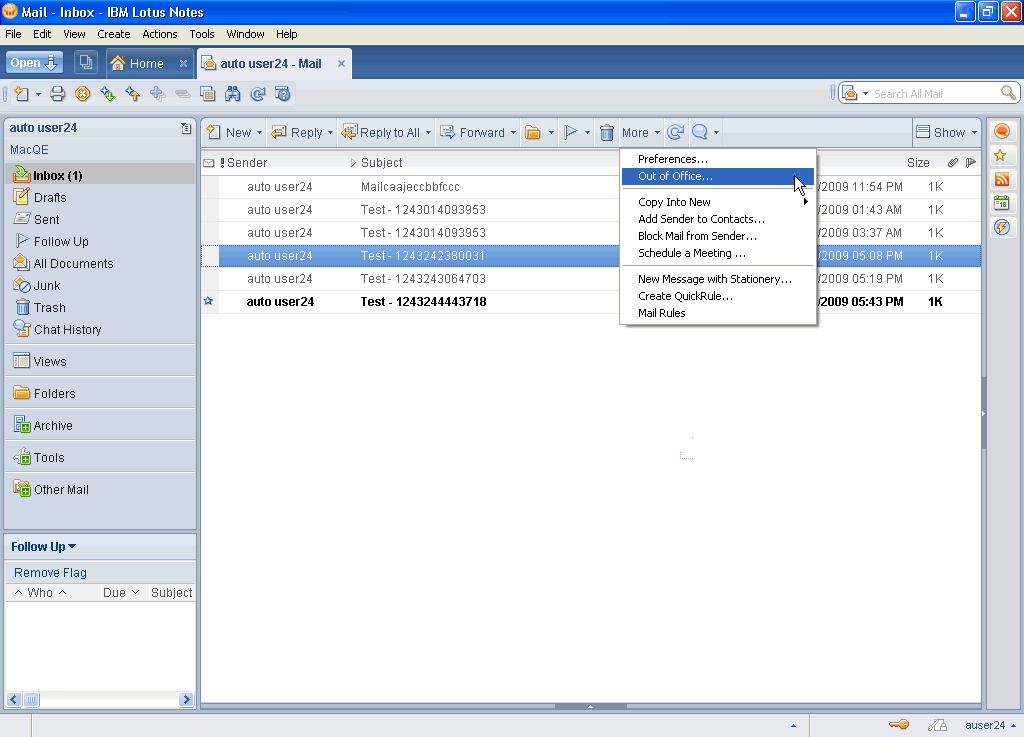
Task: Switch to the Home tab
Action: point(146,63)
